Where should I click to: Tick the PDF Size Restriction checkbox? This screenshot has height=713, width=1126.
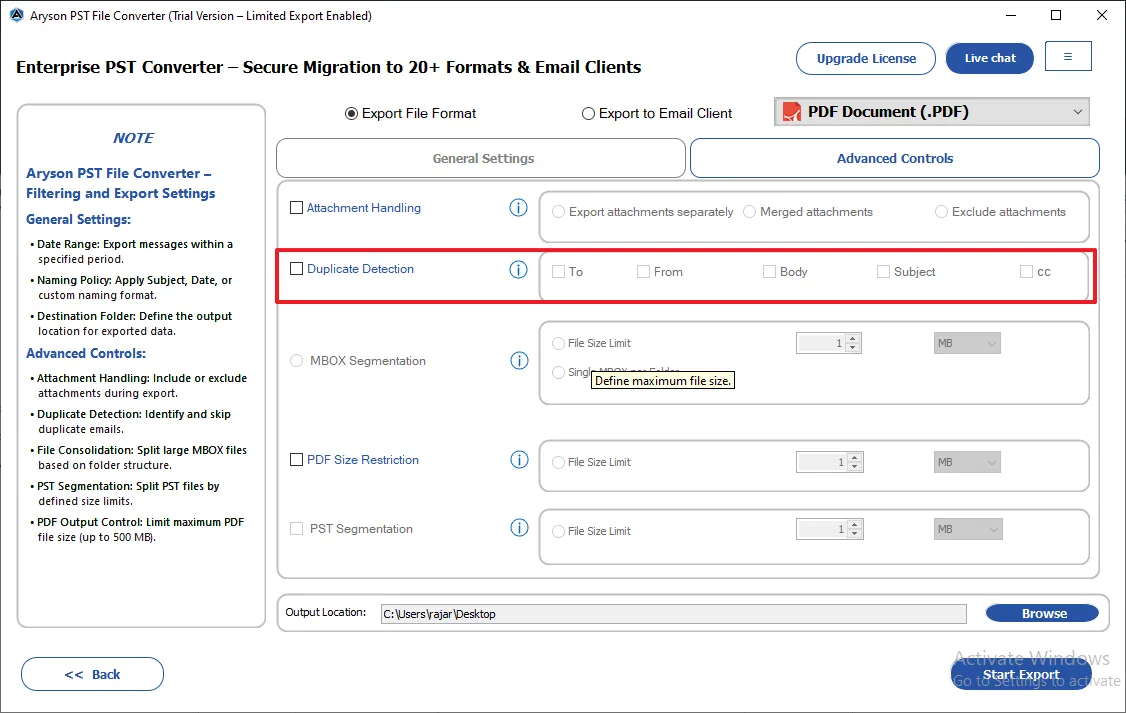pyautogui.click(x=297, y=460)
